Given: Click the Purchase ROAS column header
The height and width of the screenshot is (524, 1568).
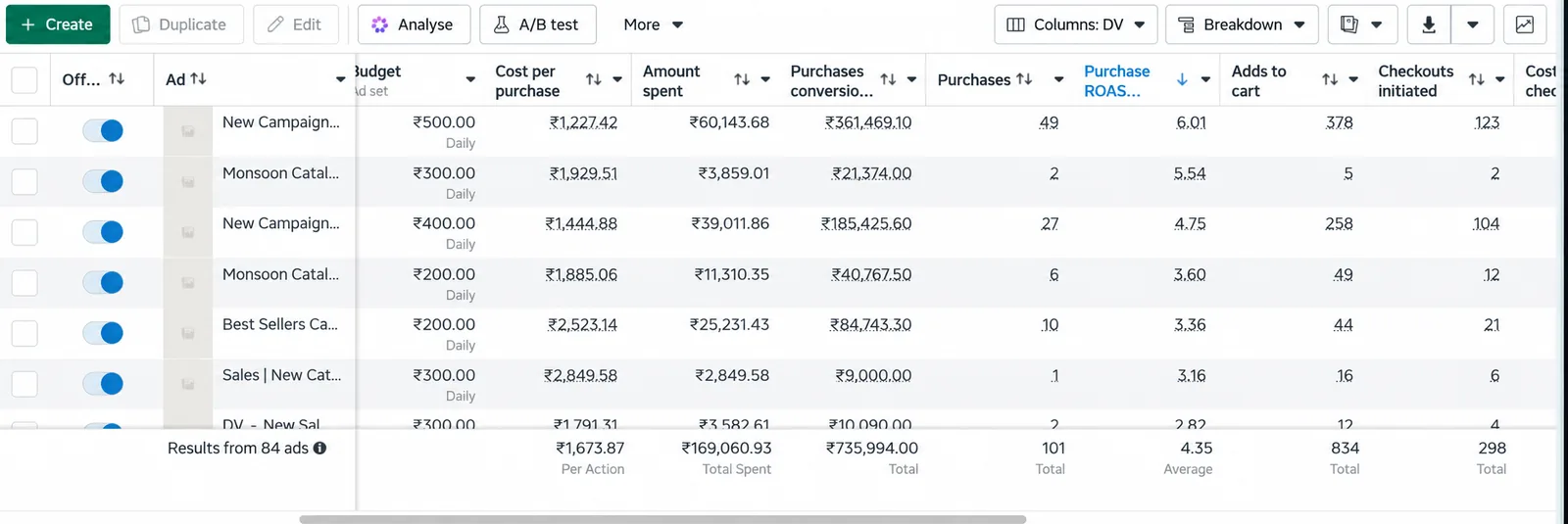Looking at the screenshot, I should click(1116, 80).
